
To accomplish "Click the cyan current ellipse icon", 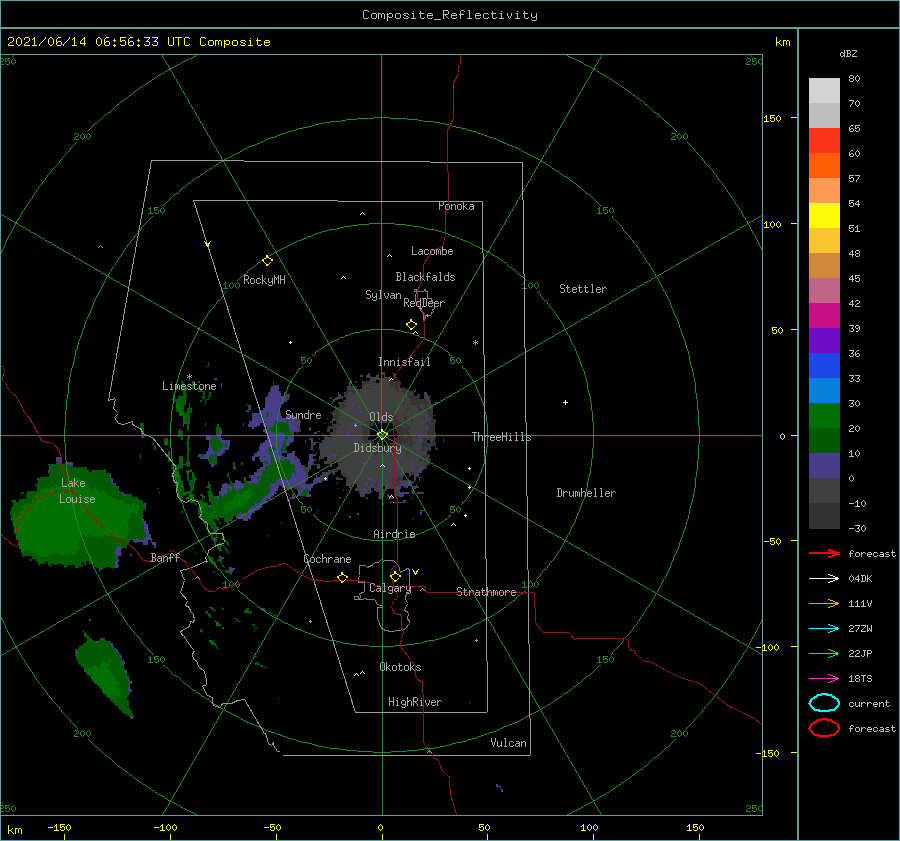I will click(x=824, y=703).
